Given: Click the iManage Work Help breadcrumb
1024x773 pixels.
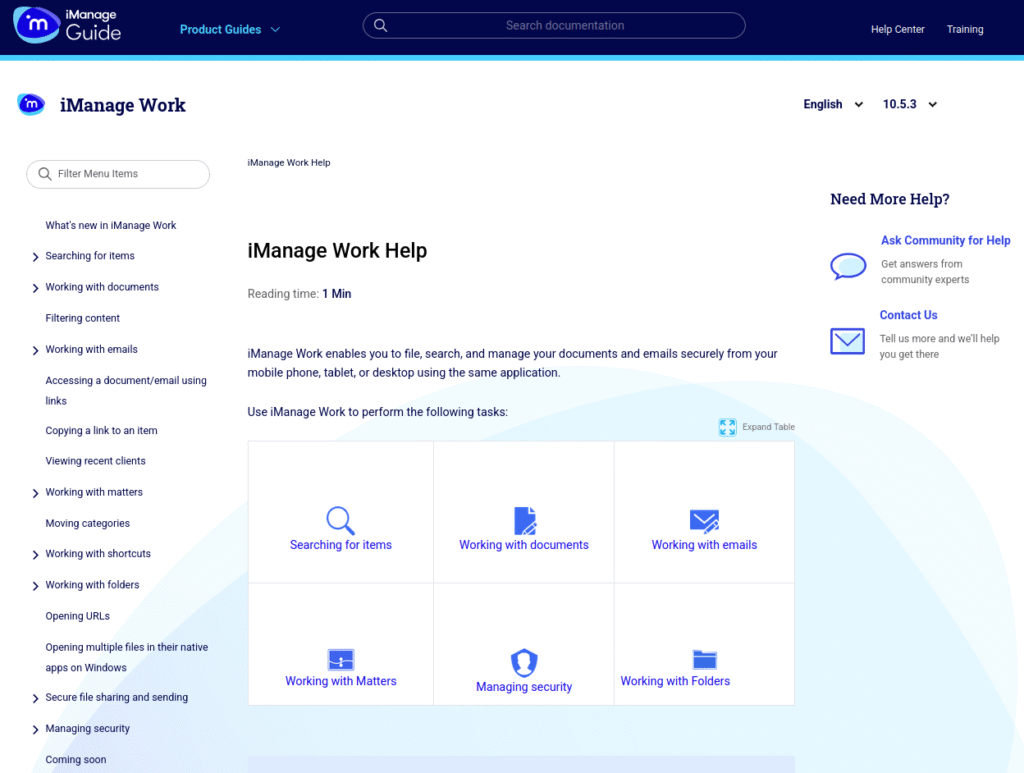Looking at the screenshot, I should point(289,163).
